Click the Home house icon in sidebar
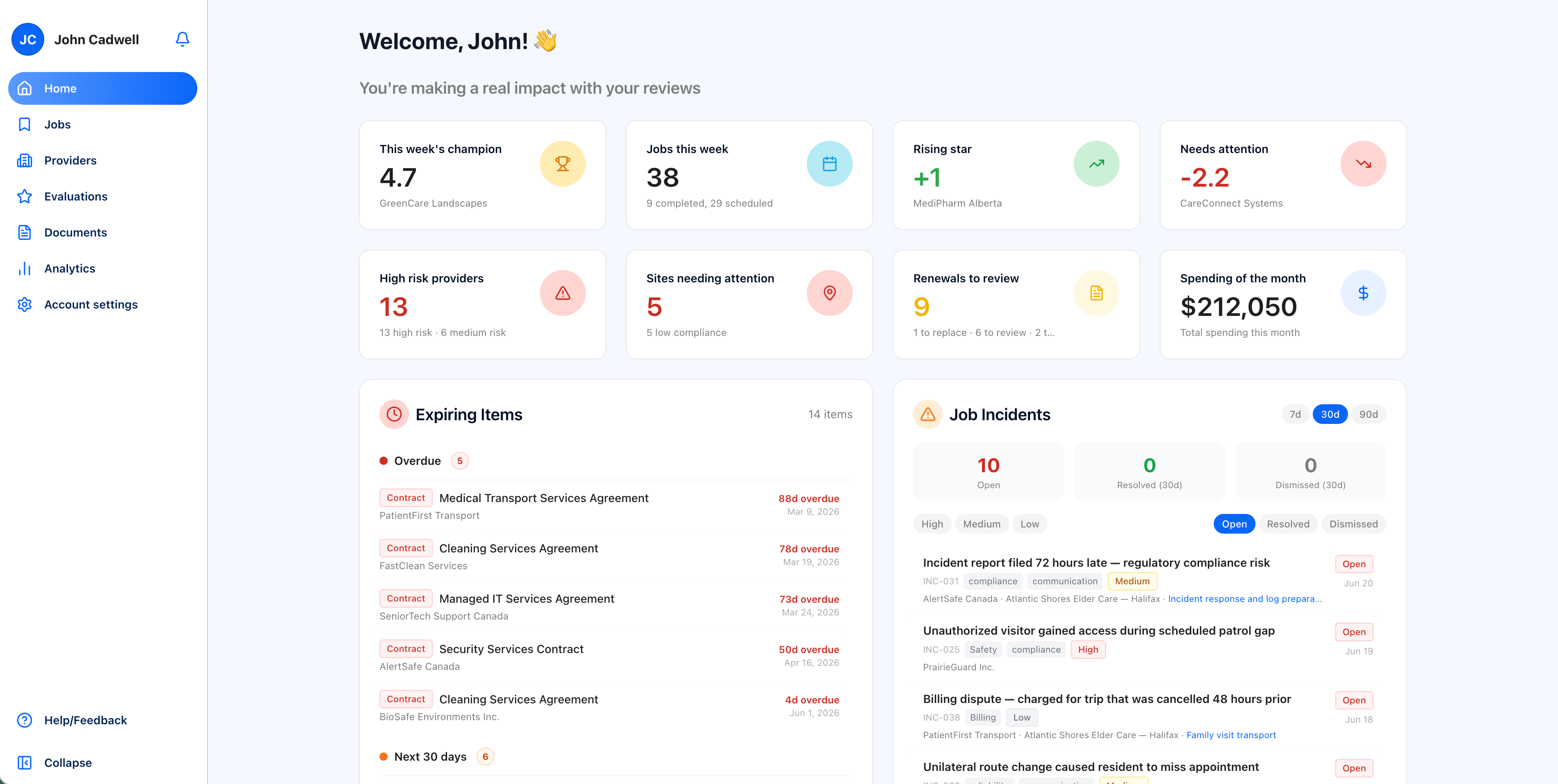This screenshot has width=1558, height=784. pyautogui.click(x=25, y=88)
